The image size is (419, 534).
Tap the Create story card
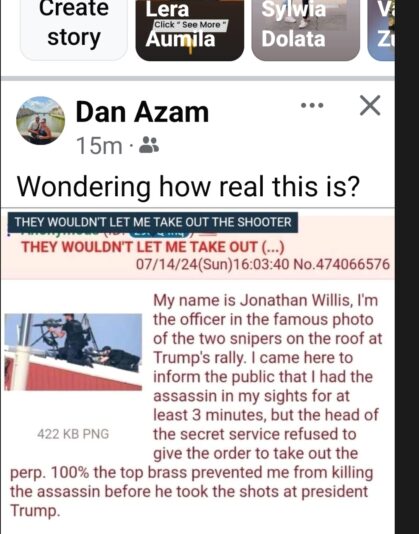click(x=74, y=30)
